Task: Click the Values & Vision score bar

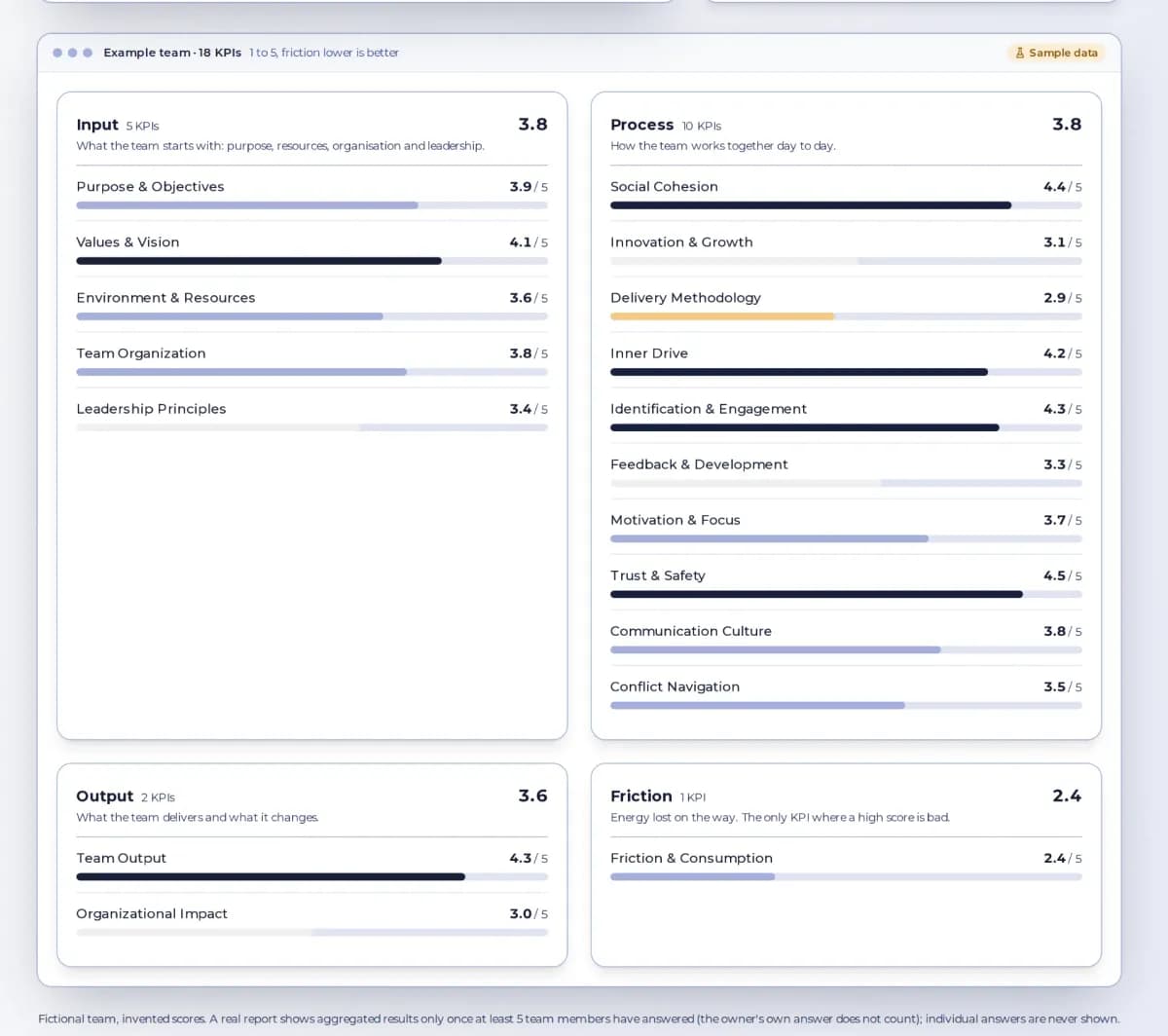Action: coord(311,261)
